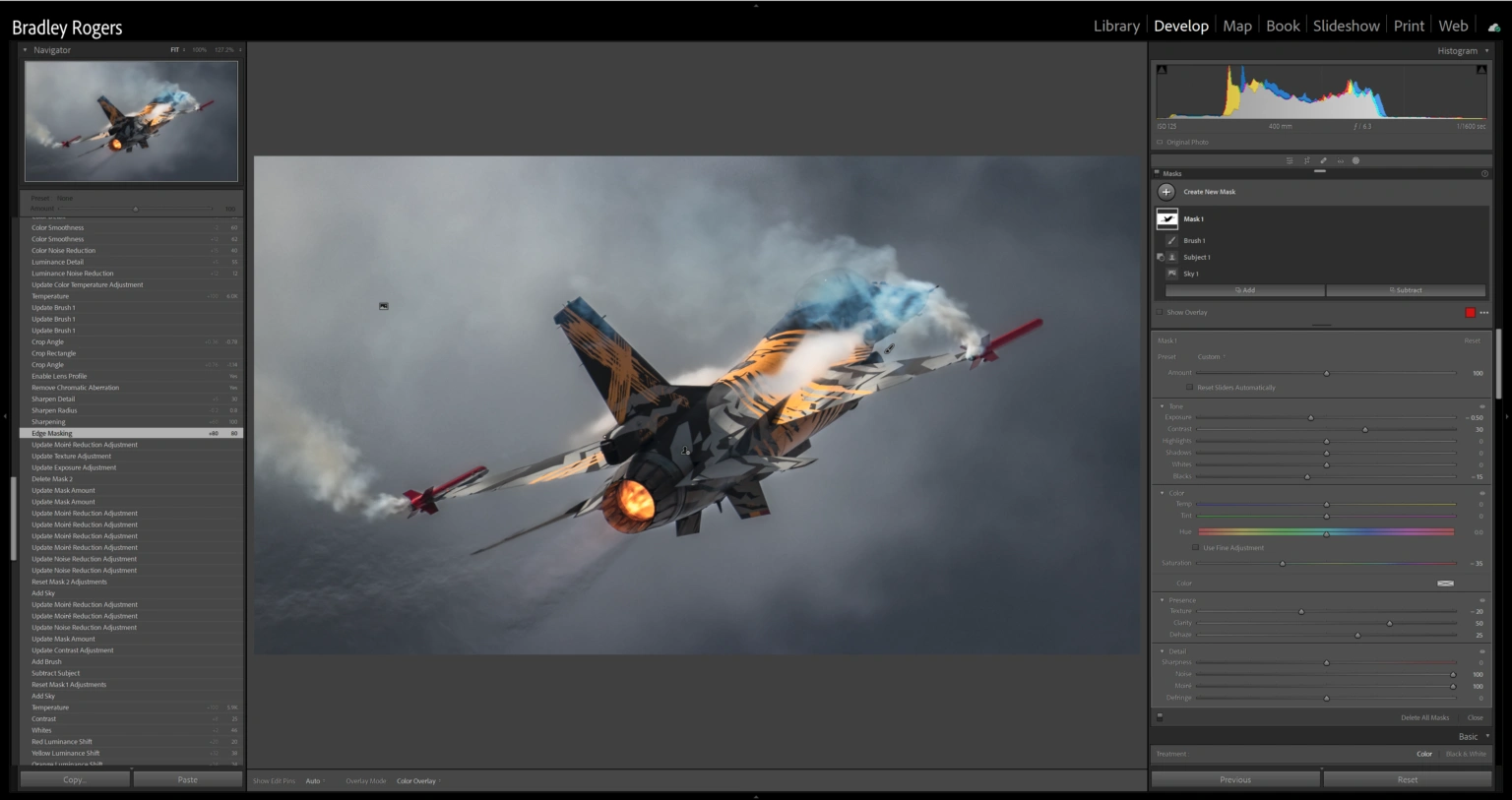Image resolution: width=1512 pixels, height=800 pixels.
Task: Click the 'Enable Lens Profile' history step
Action: point(131,376)
